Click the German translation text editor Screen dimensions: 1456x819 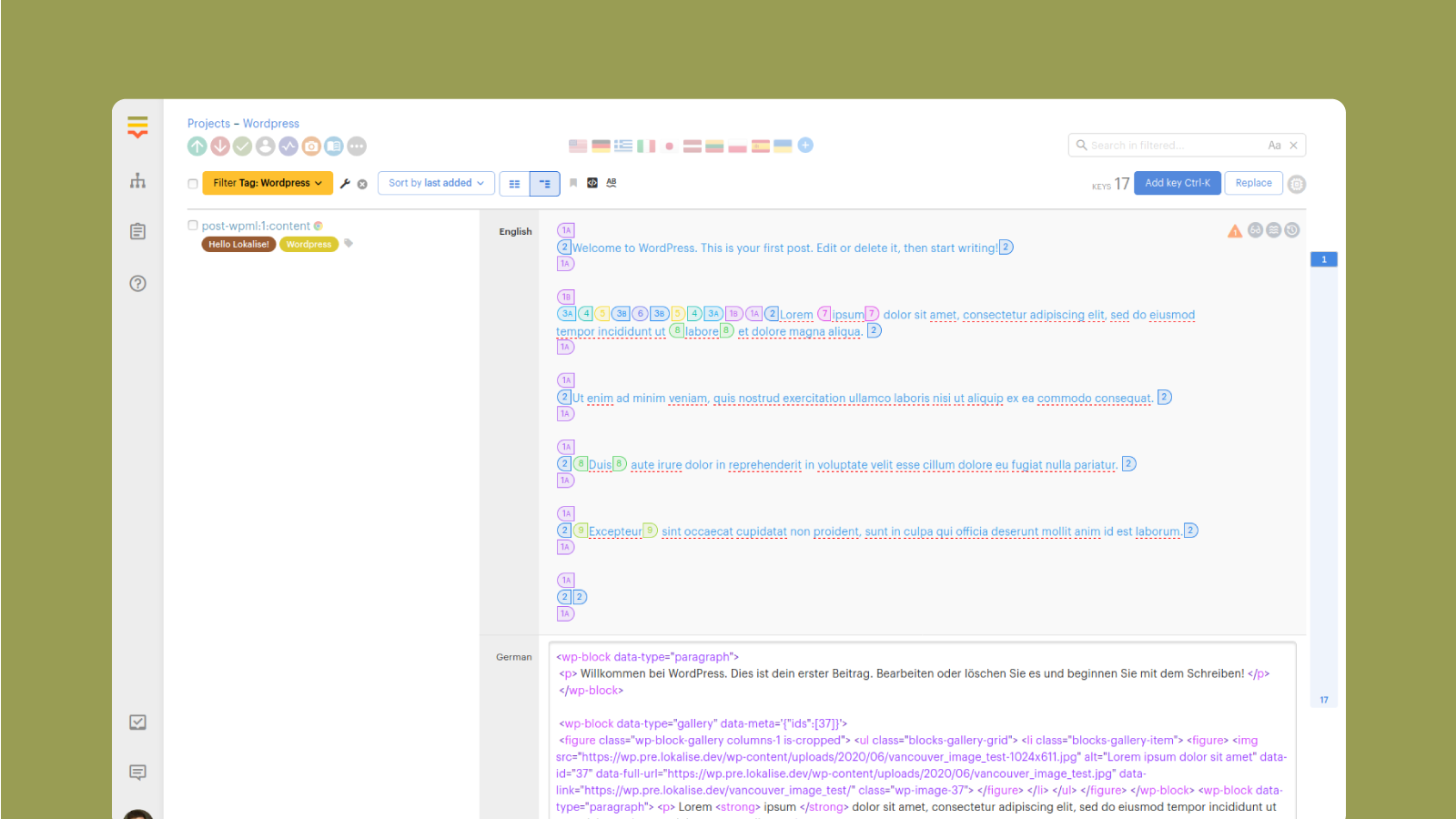(x=922, y=731)
